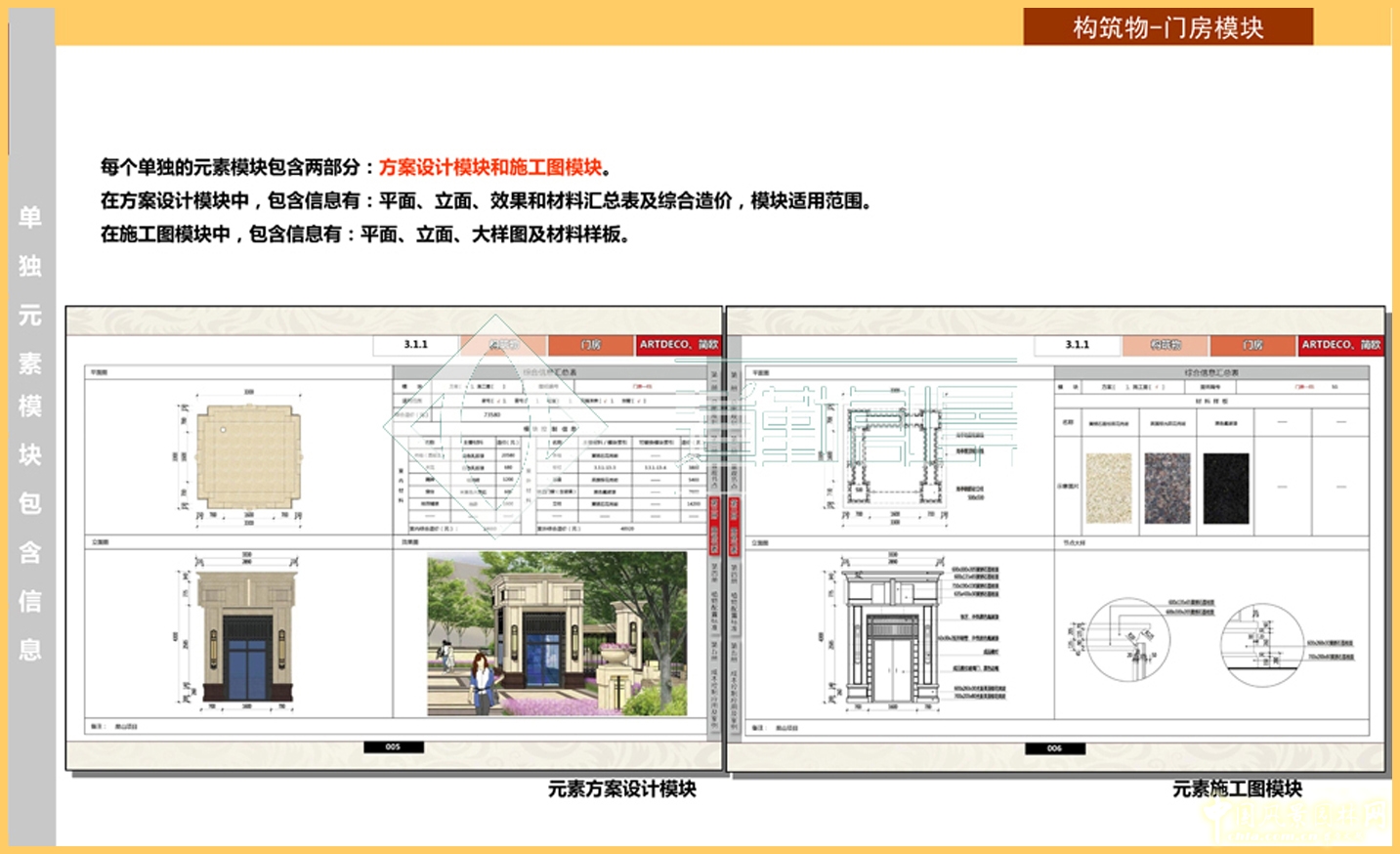Select the 门房 tab on left page
Viewport: 1400px width, 854px height.
591,345
